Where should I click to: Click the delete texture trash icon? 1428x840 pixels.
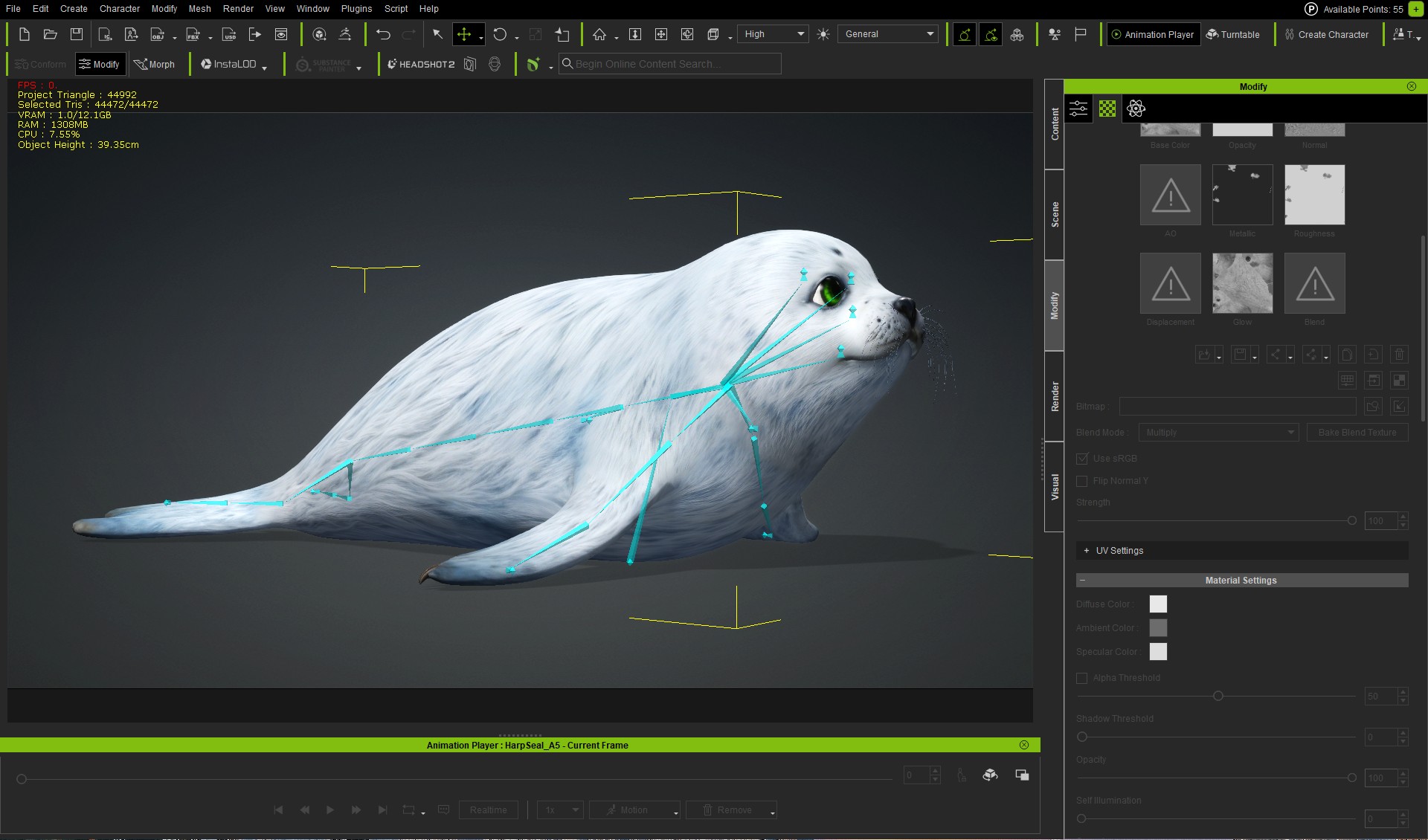(x=1400, y=355)
